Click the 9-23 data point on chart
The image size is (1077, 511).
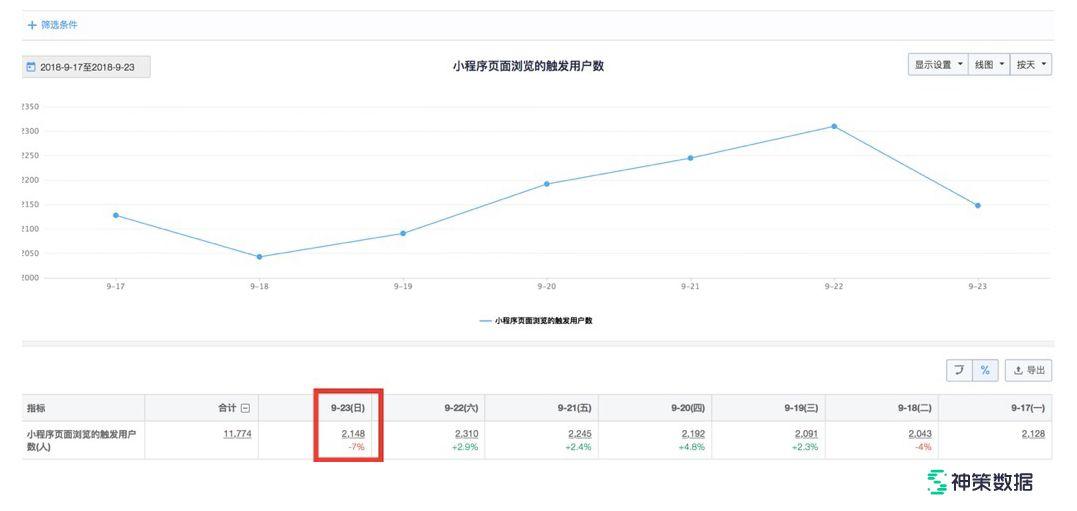(977, 206)
